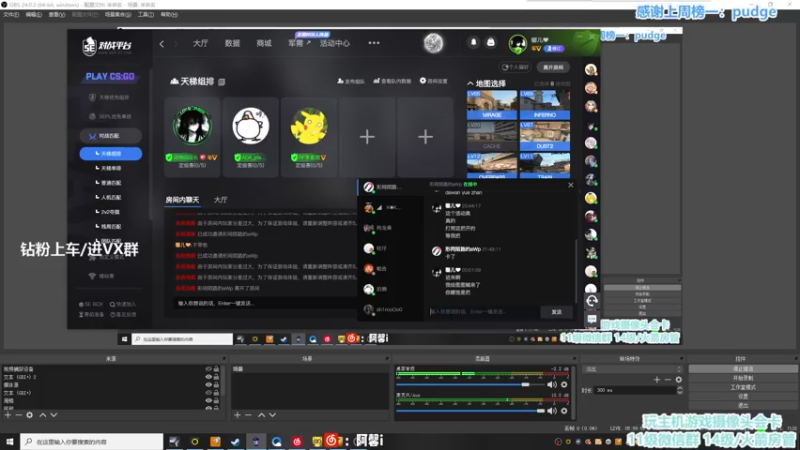Viewport: 800px width, 450px height.
Task: Enable 工作室模式 studio mode
Action: coord(743,387)
